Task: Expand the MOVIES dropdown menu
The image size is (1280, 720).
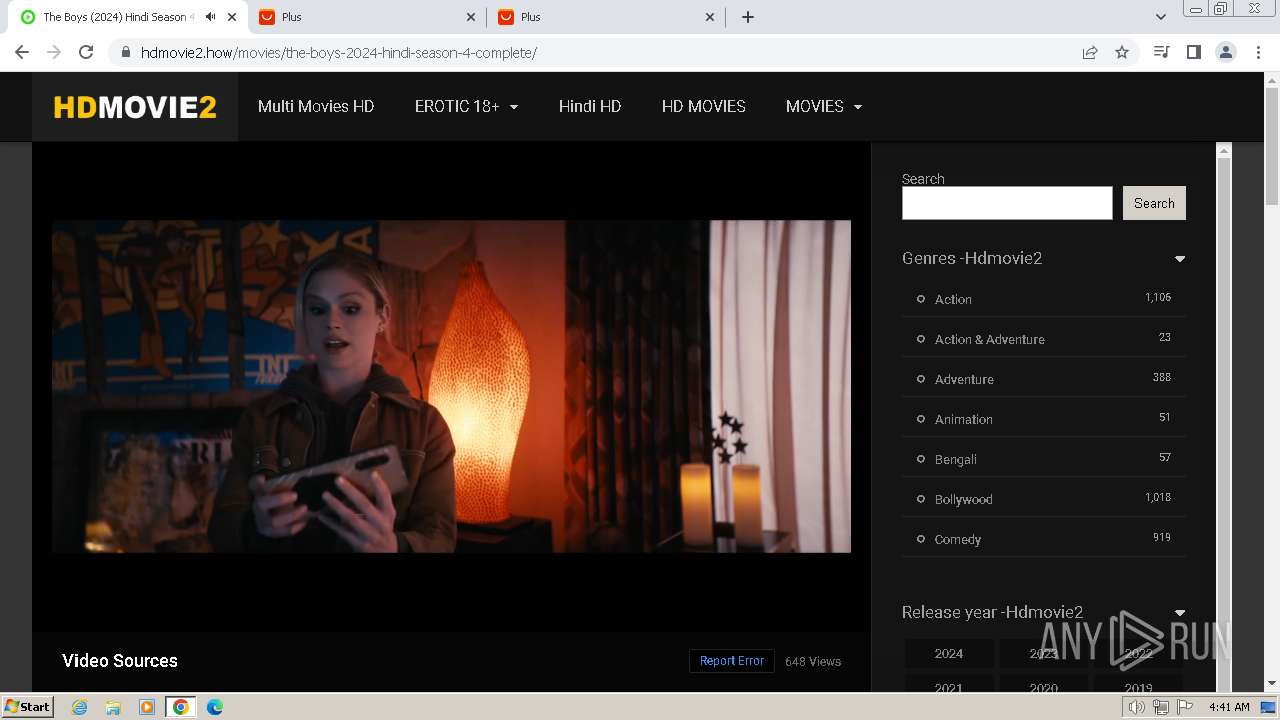Action: (x=824, y=106)
